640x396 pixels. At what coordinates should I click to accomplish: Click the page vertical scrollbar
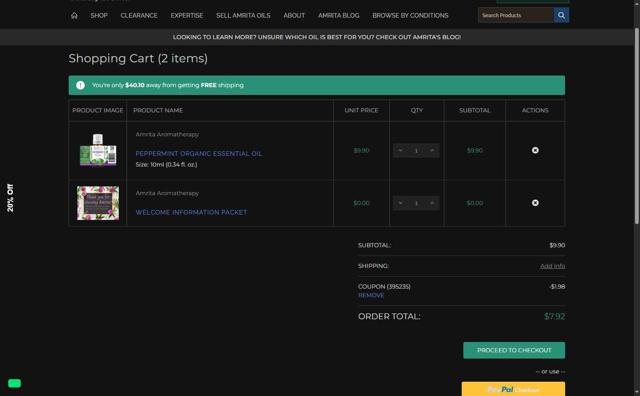click(x=636, y=127)
